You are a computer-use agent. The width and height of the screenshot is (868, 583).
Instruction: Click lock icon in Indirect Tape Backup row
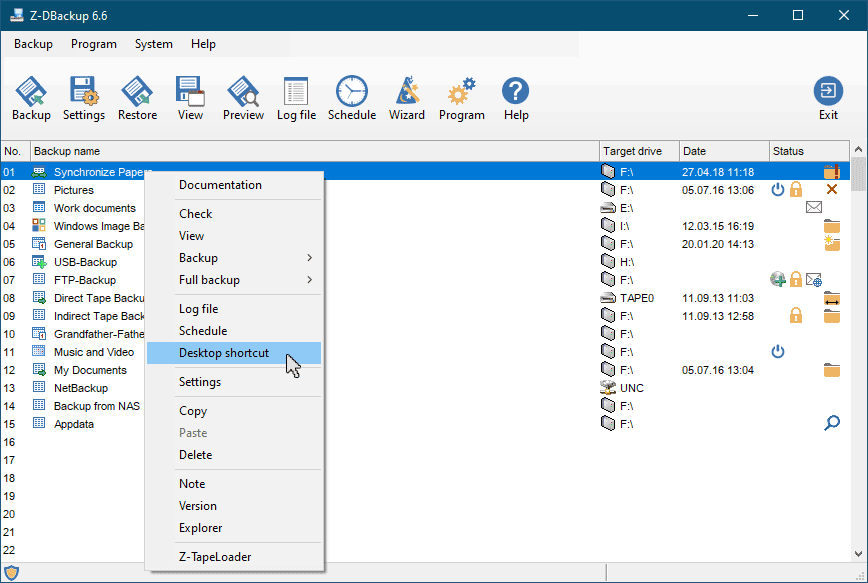795,316
